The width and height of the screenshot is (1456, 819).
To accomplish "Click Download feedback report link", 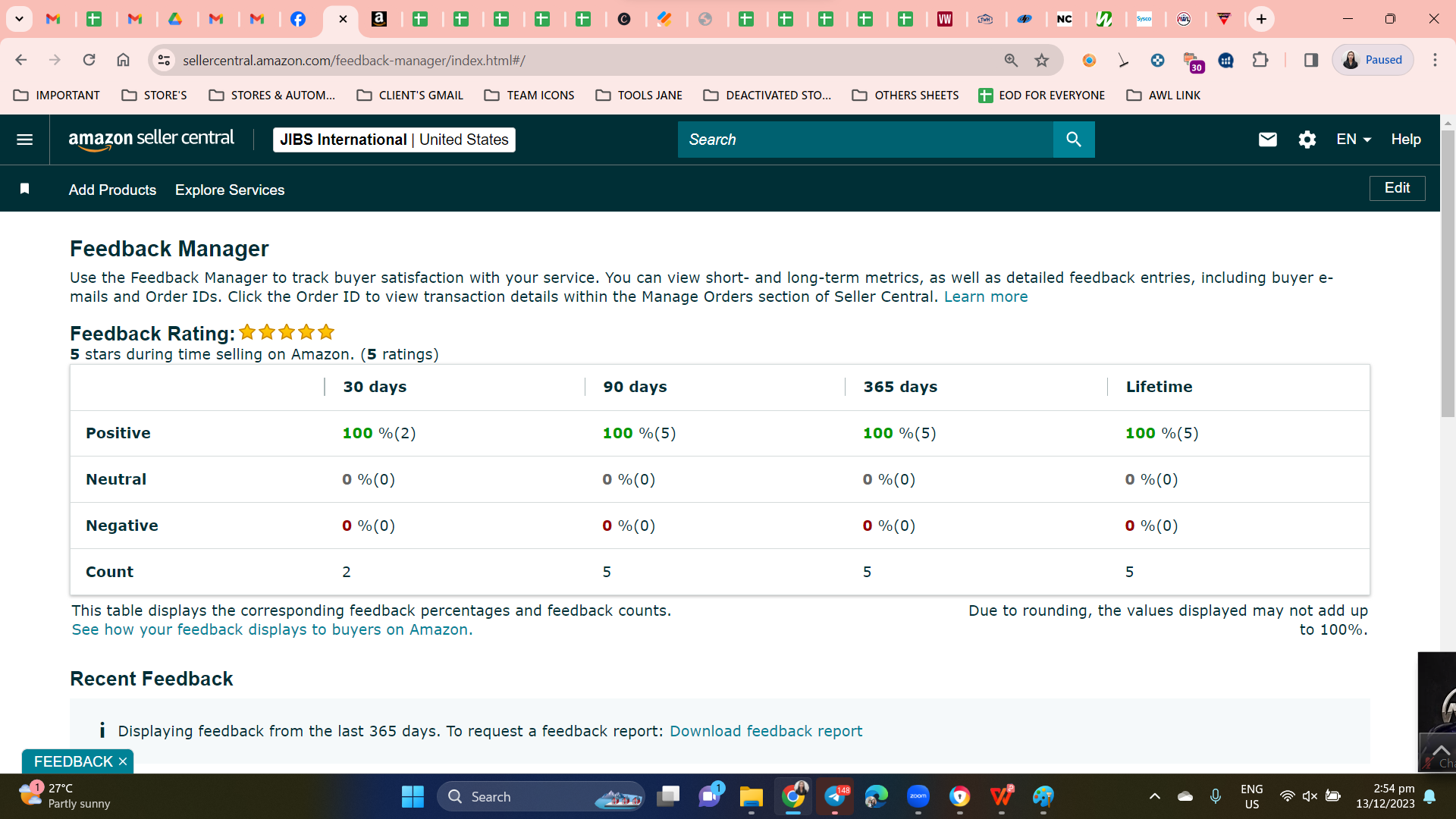I will [x=766, y=731].
